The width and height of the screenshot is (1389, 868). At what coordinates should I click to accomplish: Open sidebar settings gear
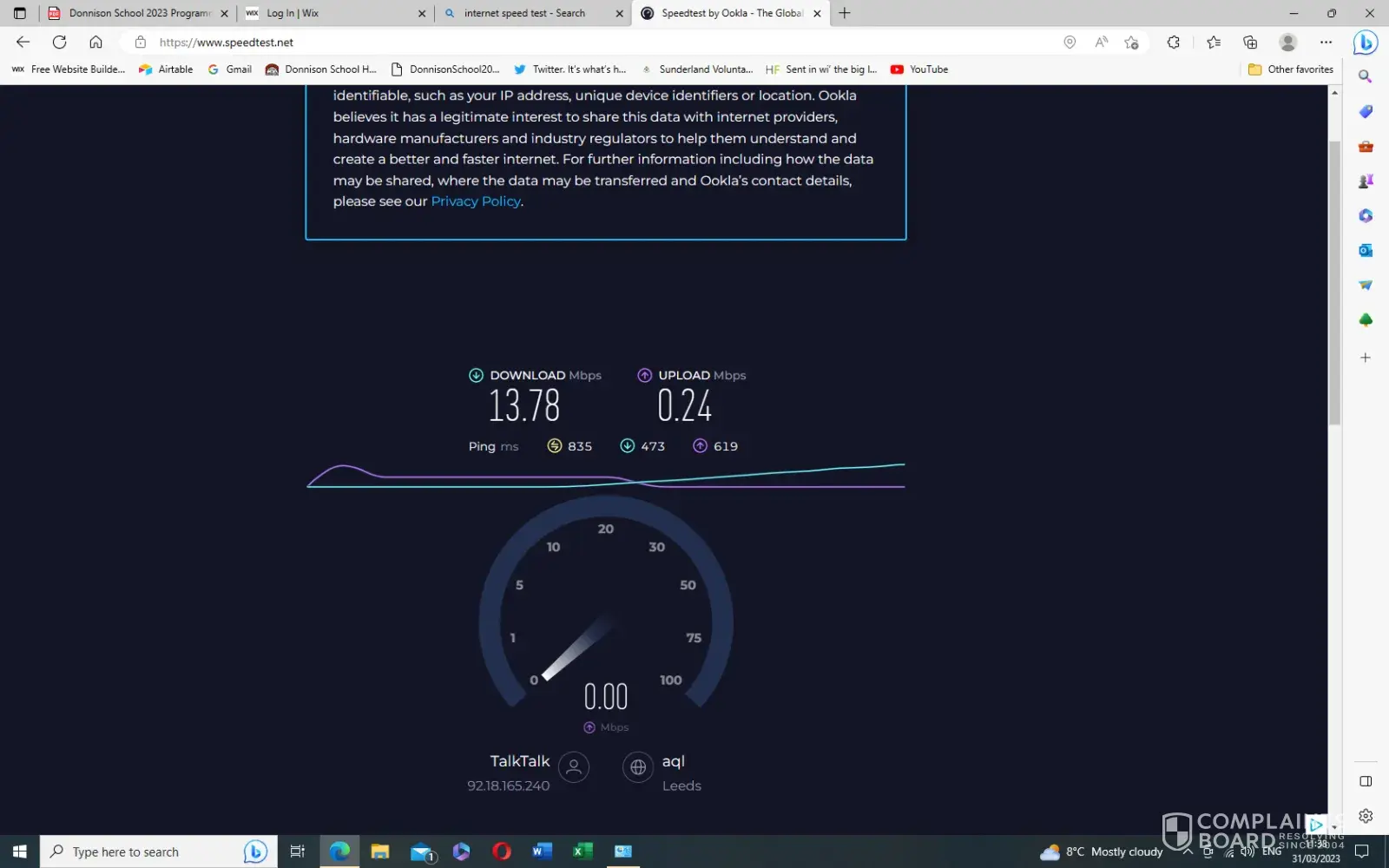(1366, 816)
